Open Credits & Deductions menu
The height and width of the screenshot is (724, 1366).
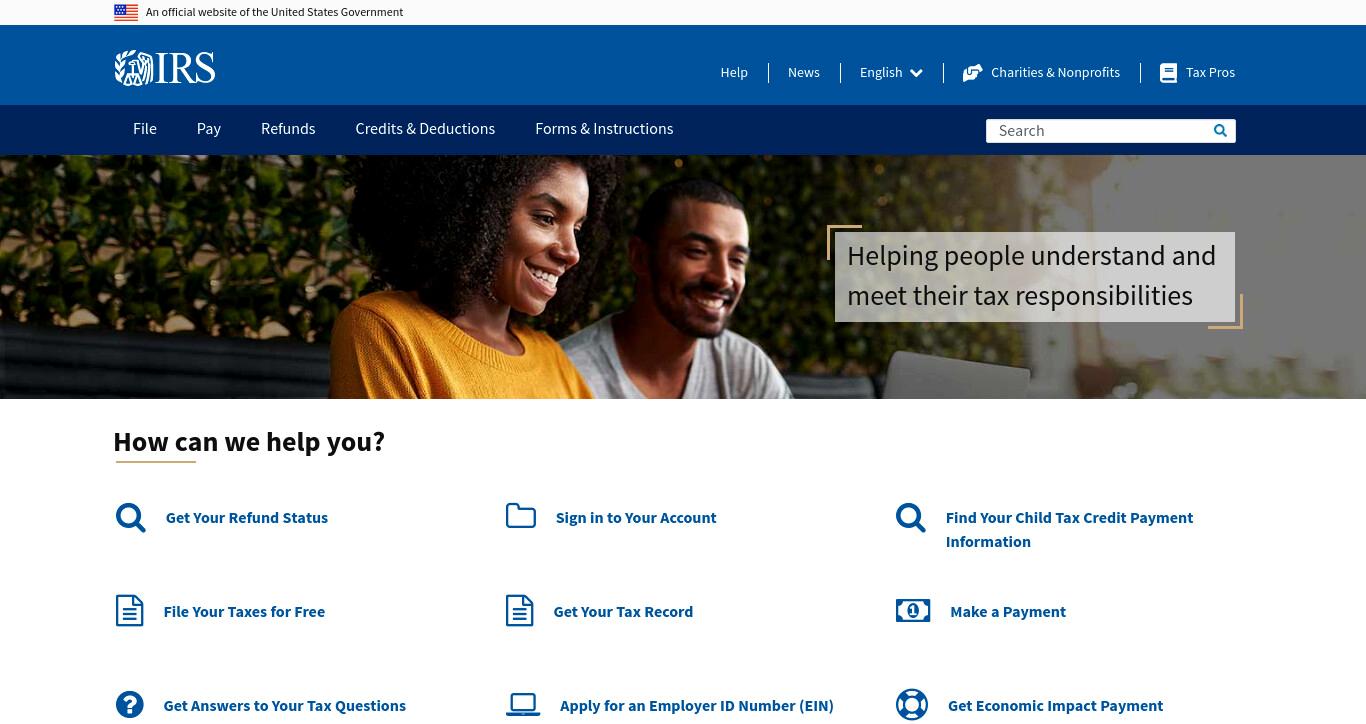[425, 129]
